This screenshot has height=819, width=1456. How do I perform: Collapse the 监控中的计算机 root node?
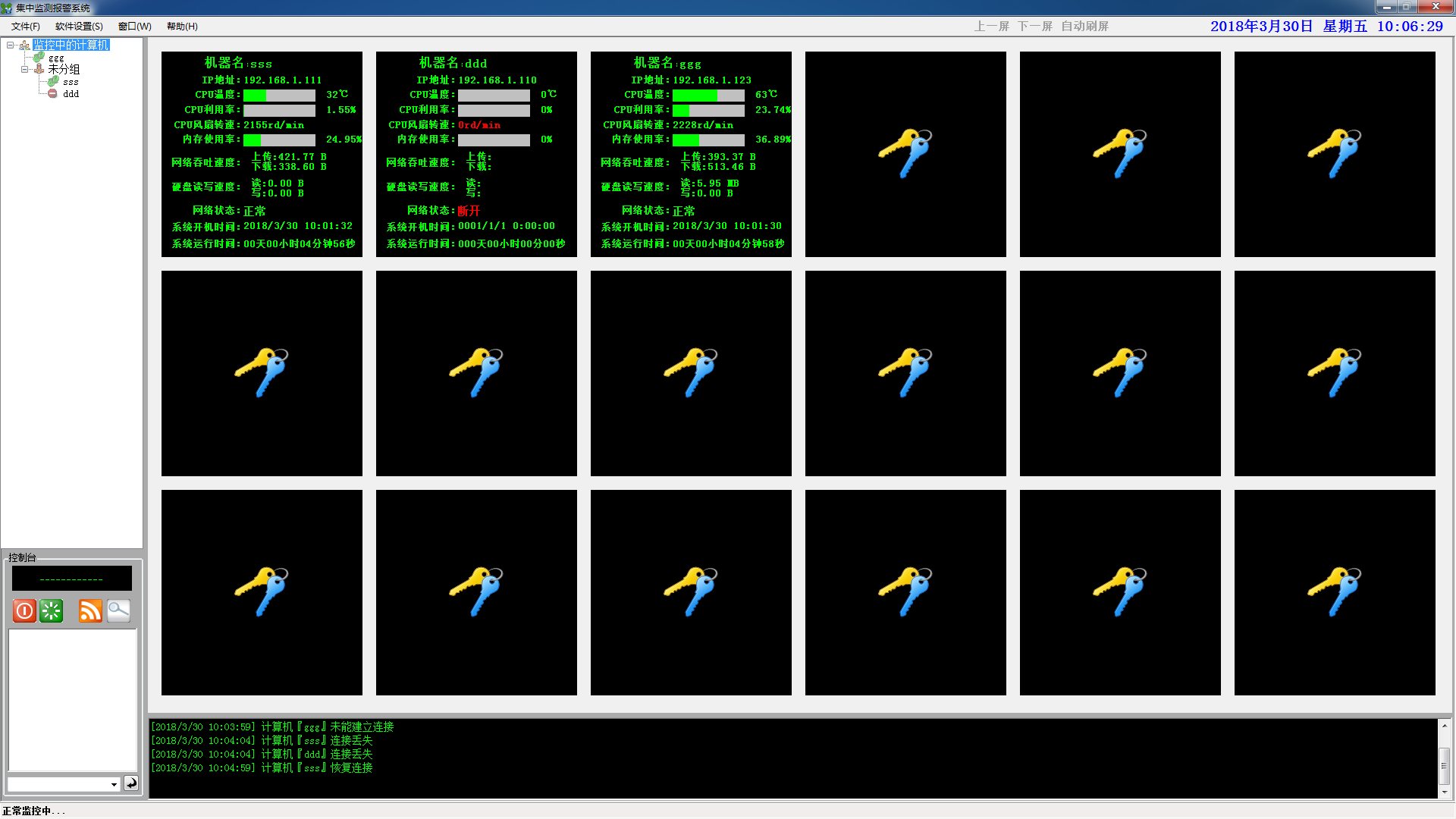click(10, 45)
